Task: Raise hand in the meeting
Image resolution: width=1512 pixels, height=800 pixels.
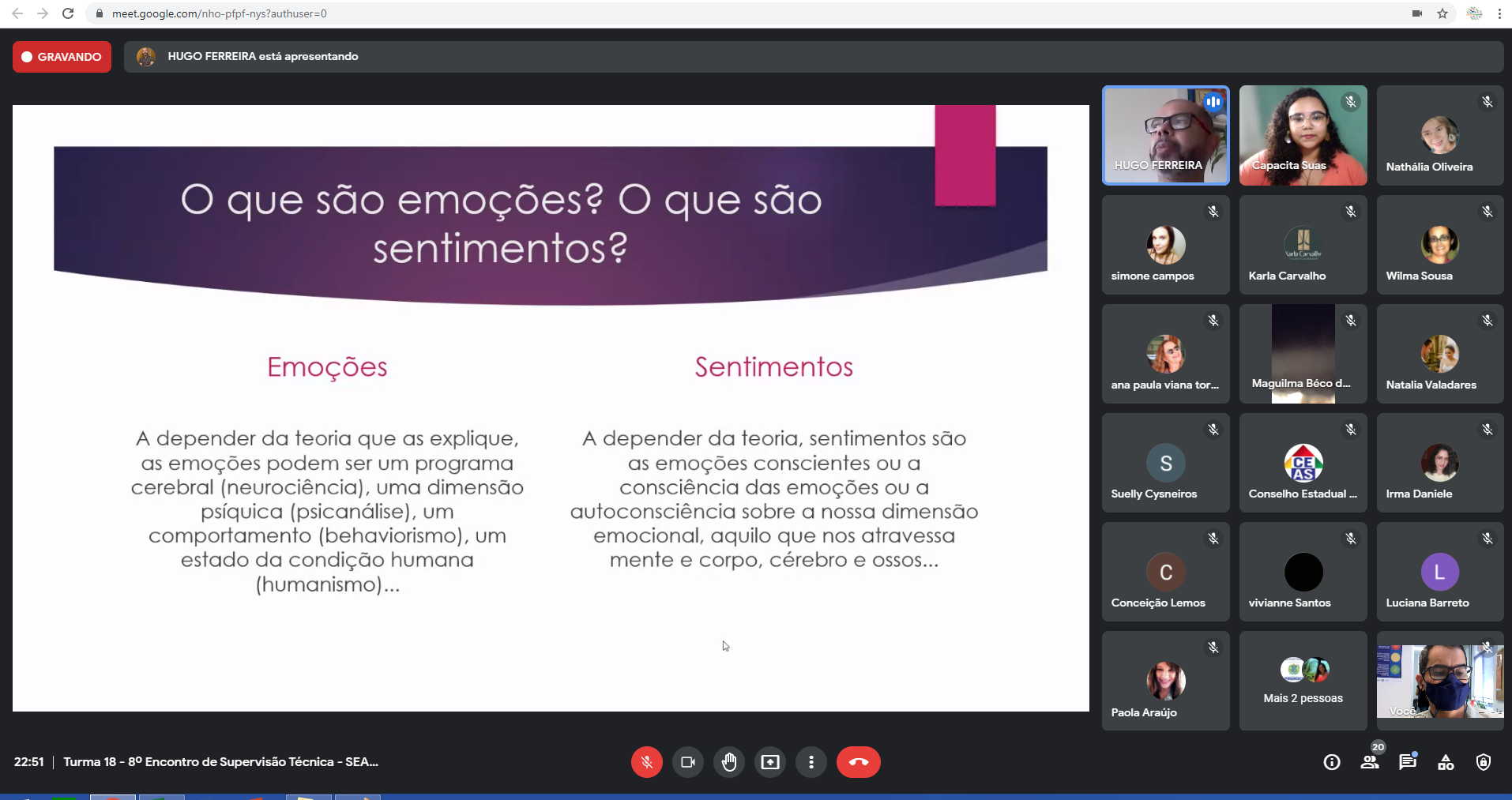Action: pos(729,762)
